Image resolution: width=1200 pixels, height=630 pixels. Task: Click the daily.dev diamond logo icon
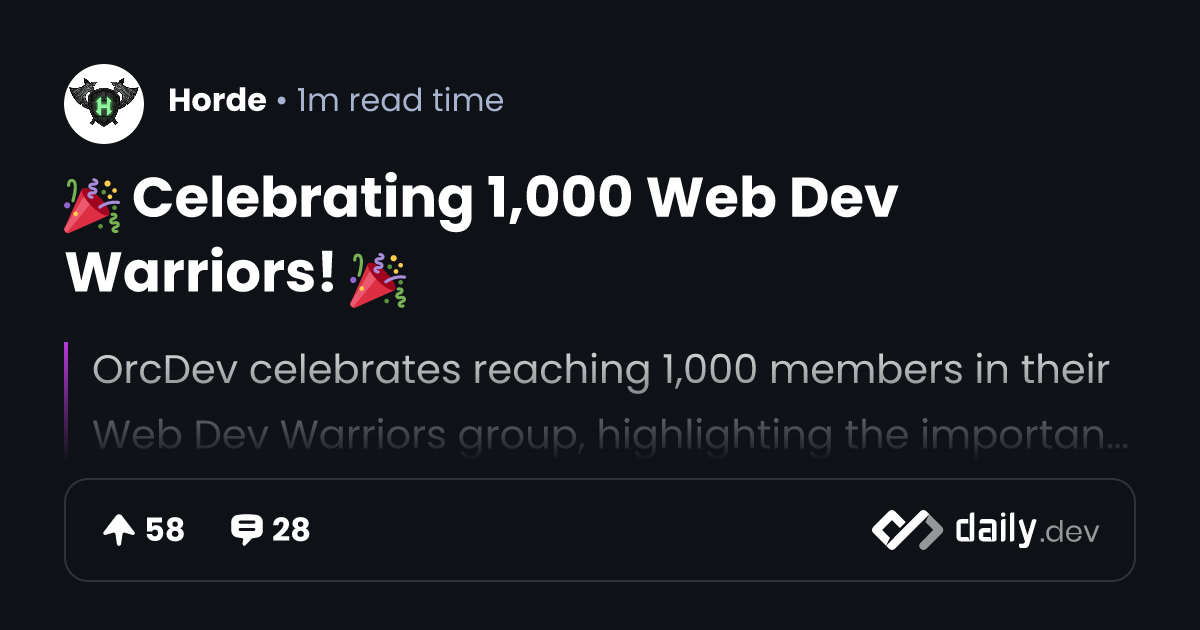pyautogui.click(x=906, y=530)
